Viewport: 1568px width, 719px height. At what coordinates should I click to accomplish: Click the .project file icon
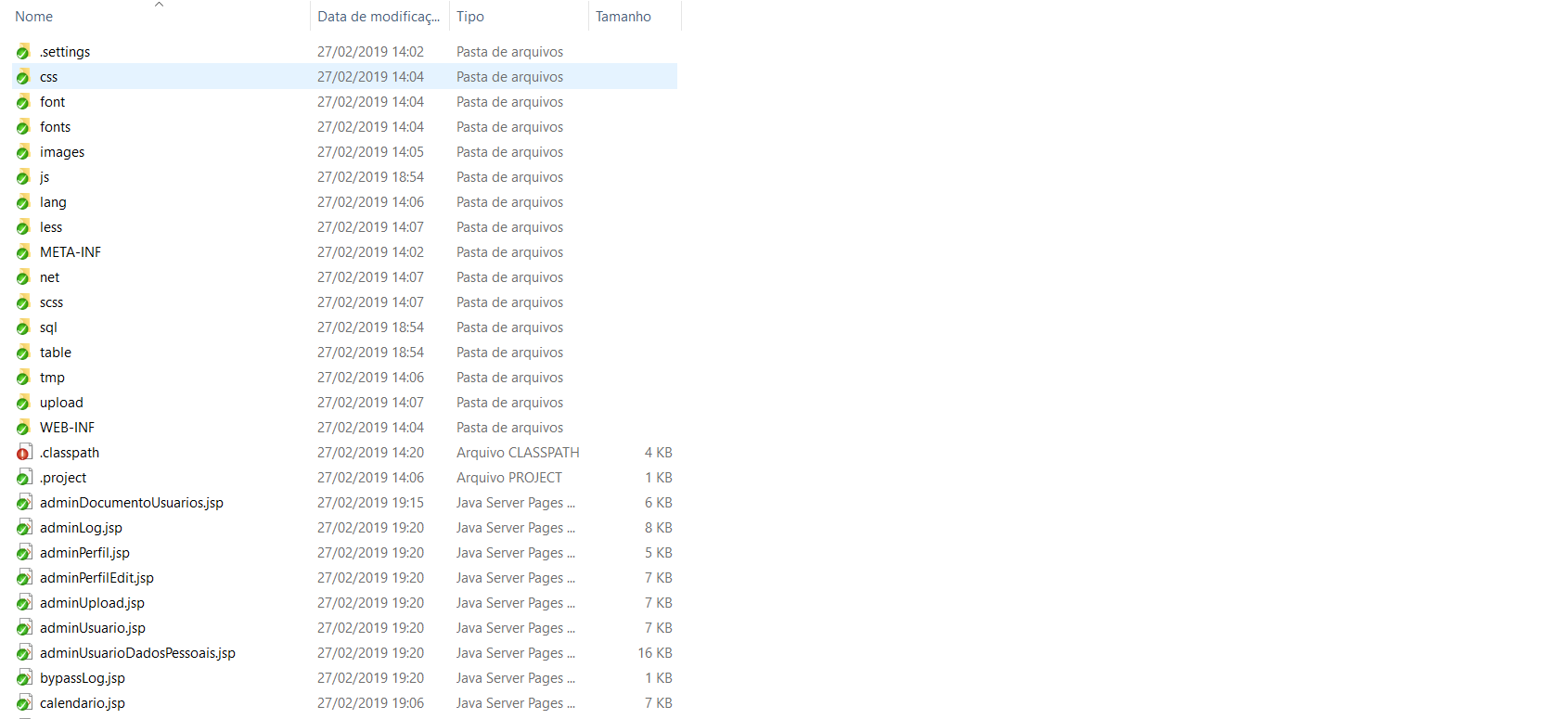(x=24, y=478)
